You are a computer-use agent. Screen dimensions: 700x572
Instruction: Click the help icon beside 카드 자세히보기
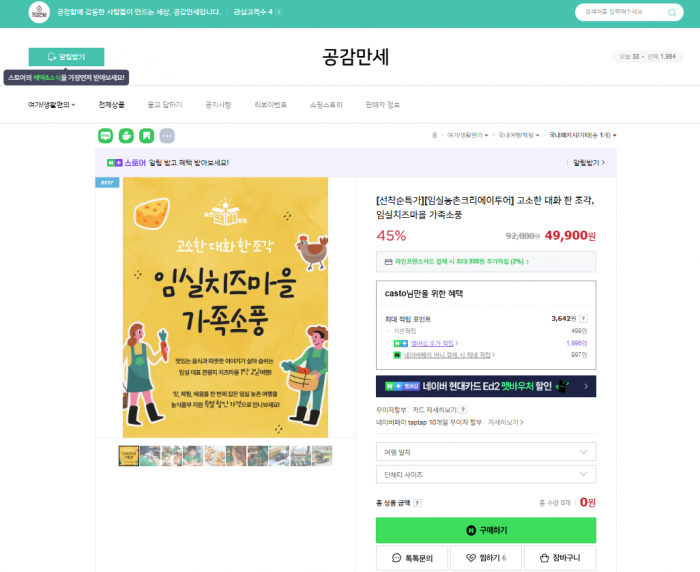(x=463, y=409)
